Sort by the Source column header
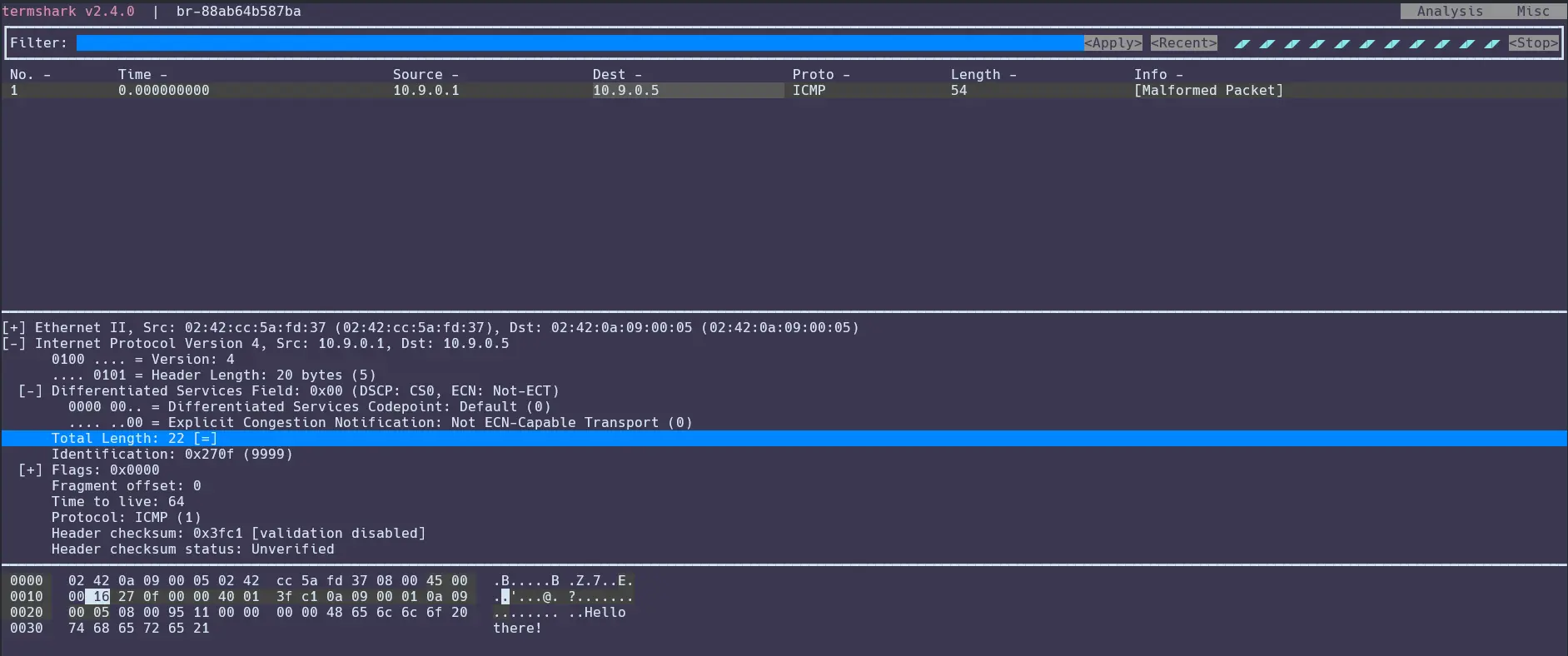The height and width of the screenshot is (656, 1568). tap(426, 75)
